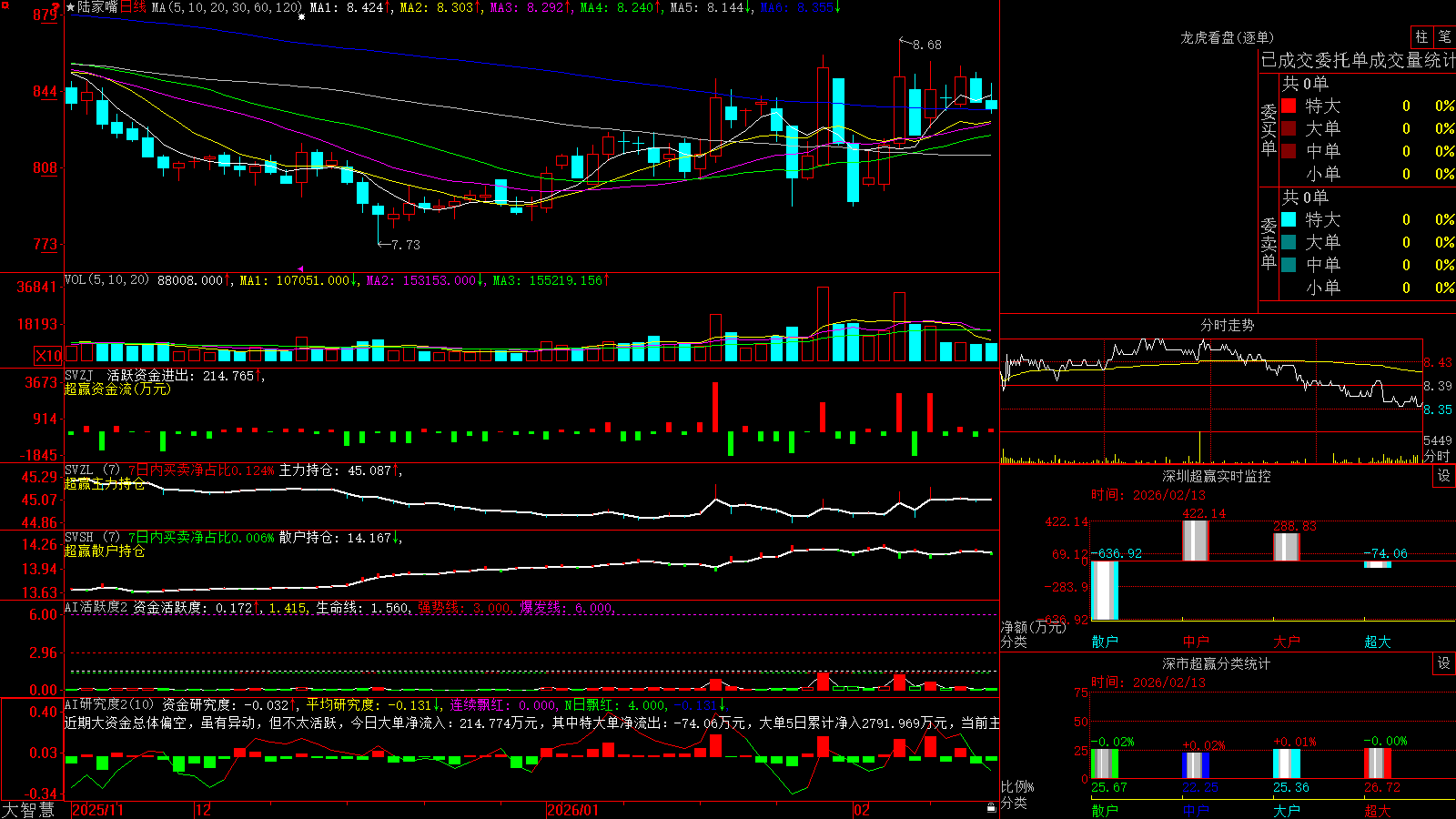Click the small red square icon at top-left corner
Image resolution: width=1456 pixels, height=819 pixels.
[x=5, y=5]
